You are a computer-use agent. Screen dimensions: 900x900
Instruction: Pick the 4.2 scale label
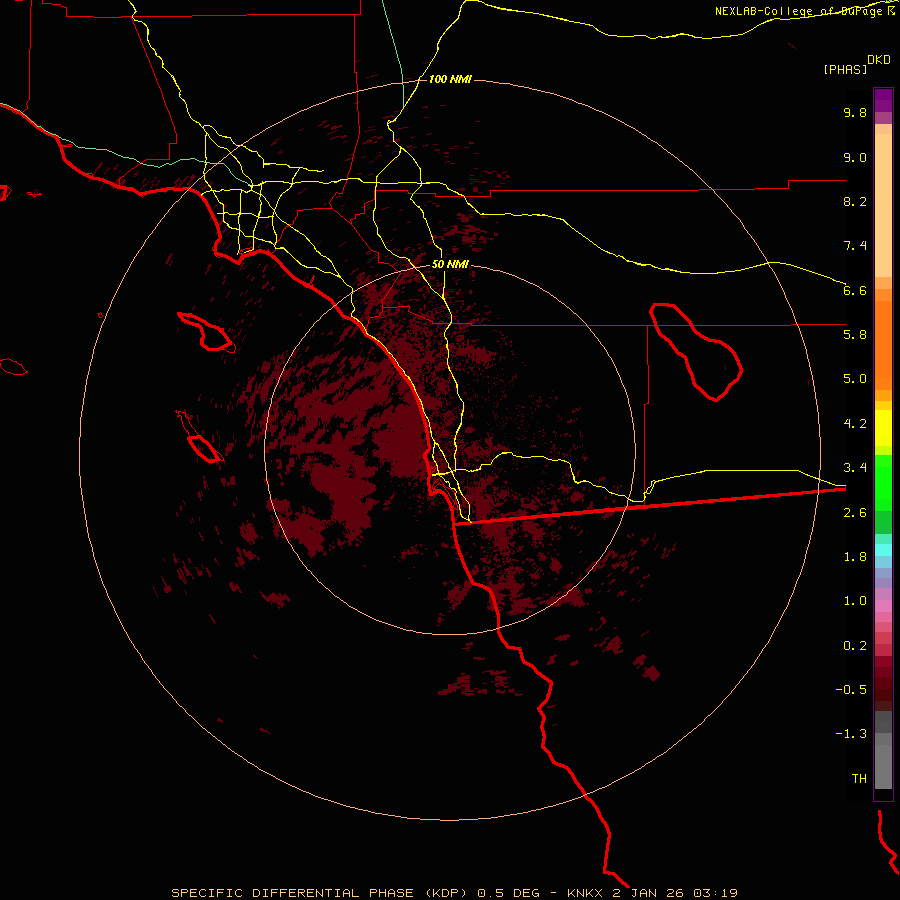(x=855, y=424)
